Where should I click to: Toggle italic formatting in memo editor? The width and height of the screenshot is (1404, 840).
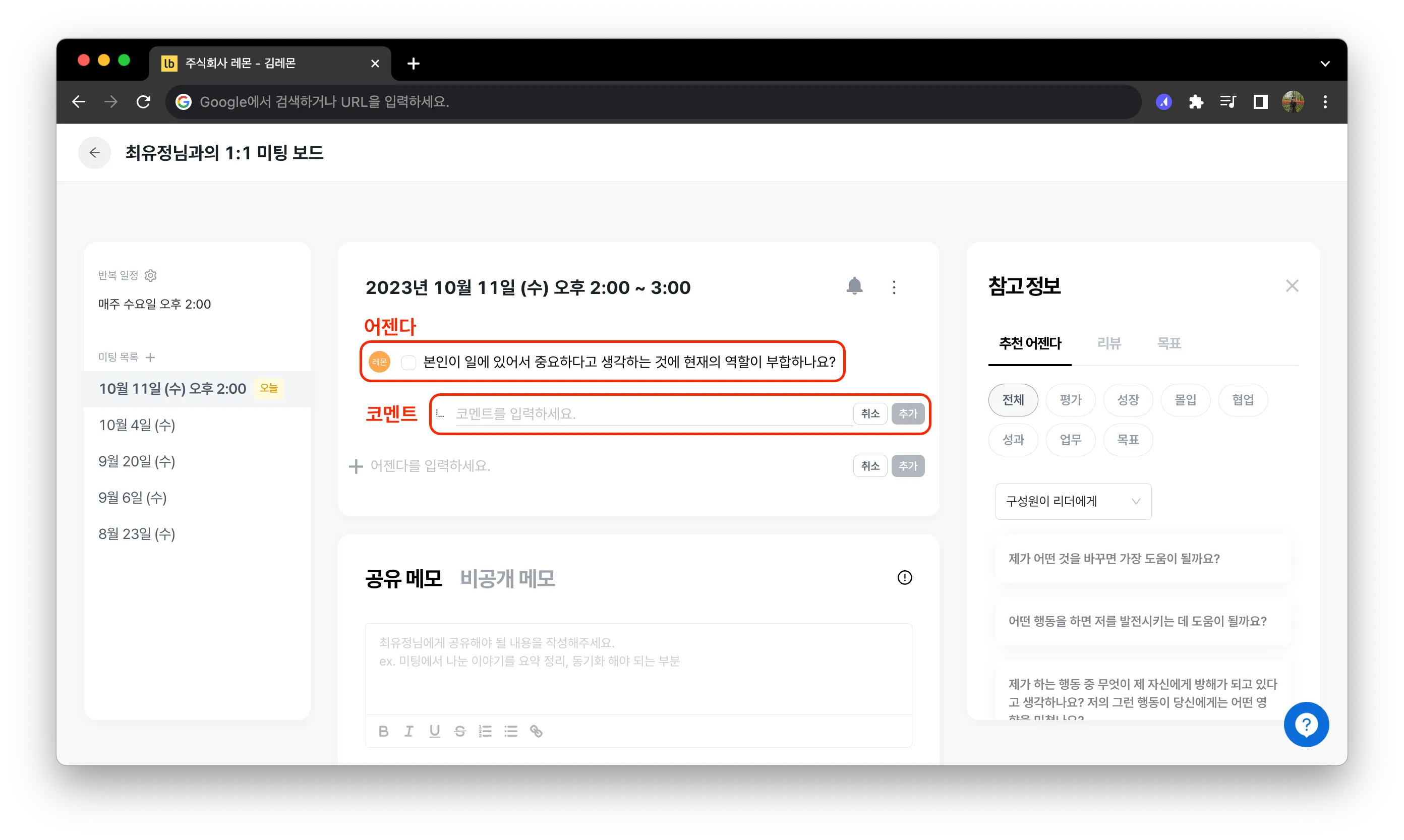pyautogui.click(x=409, y=731)
